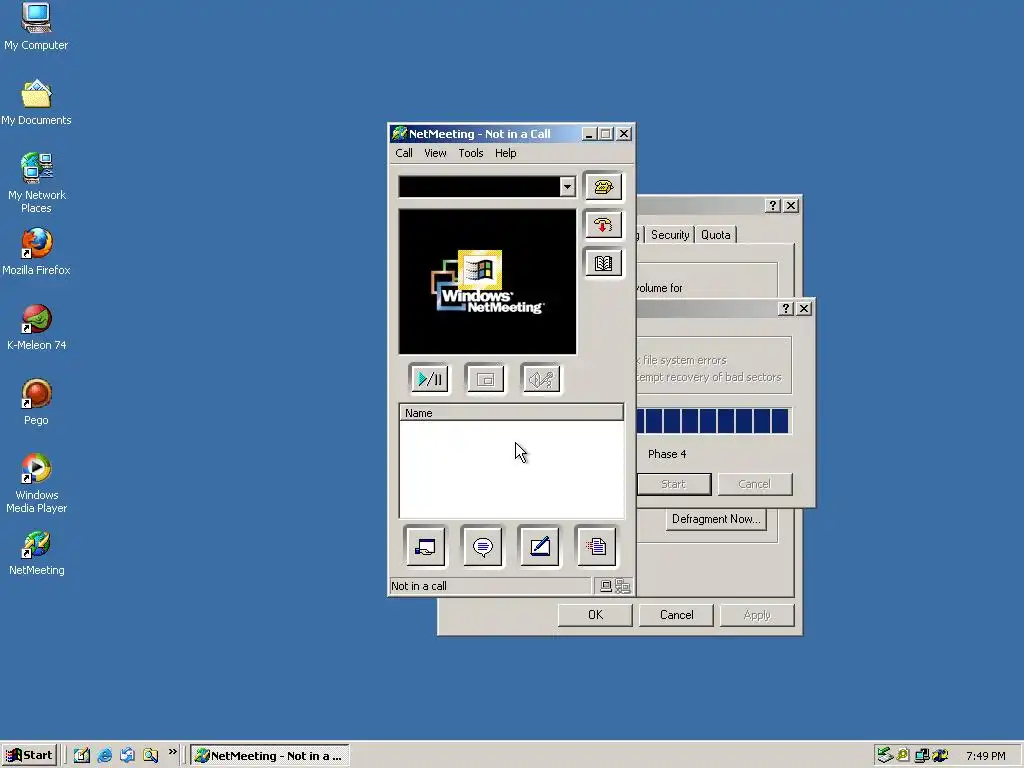Image resolution: width=1024 pixels, height=768 pixels.
Task: Minimize the NetMeeting window
Action: (589, 134)
